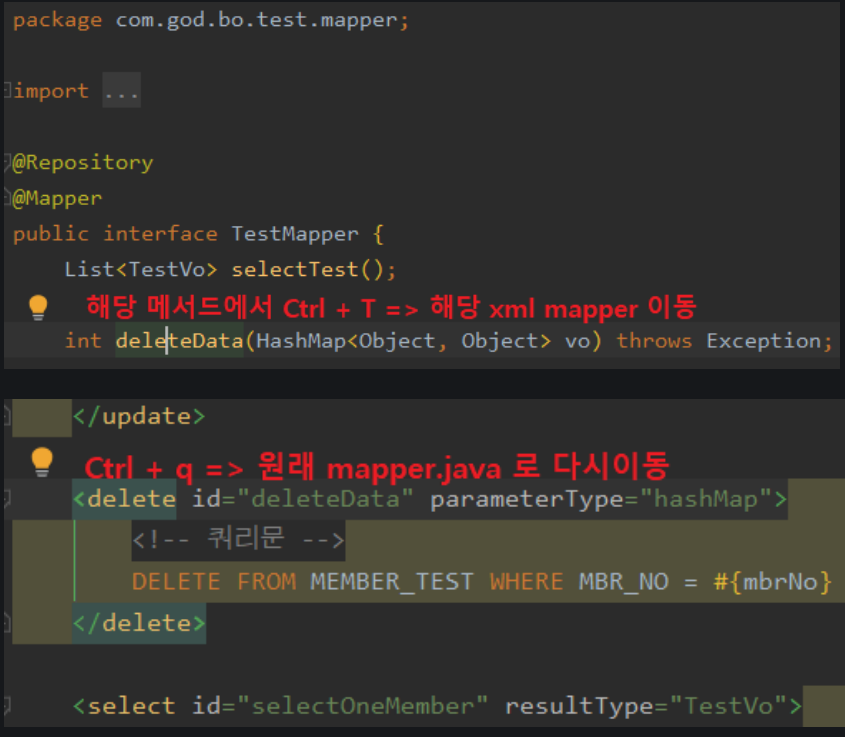The image size is (845, 737).
Task: Toggle fold marker beside @Repository annotation
Action: [x=6, y=161]
